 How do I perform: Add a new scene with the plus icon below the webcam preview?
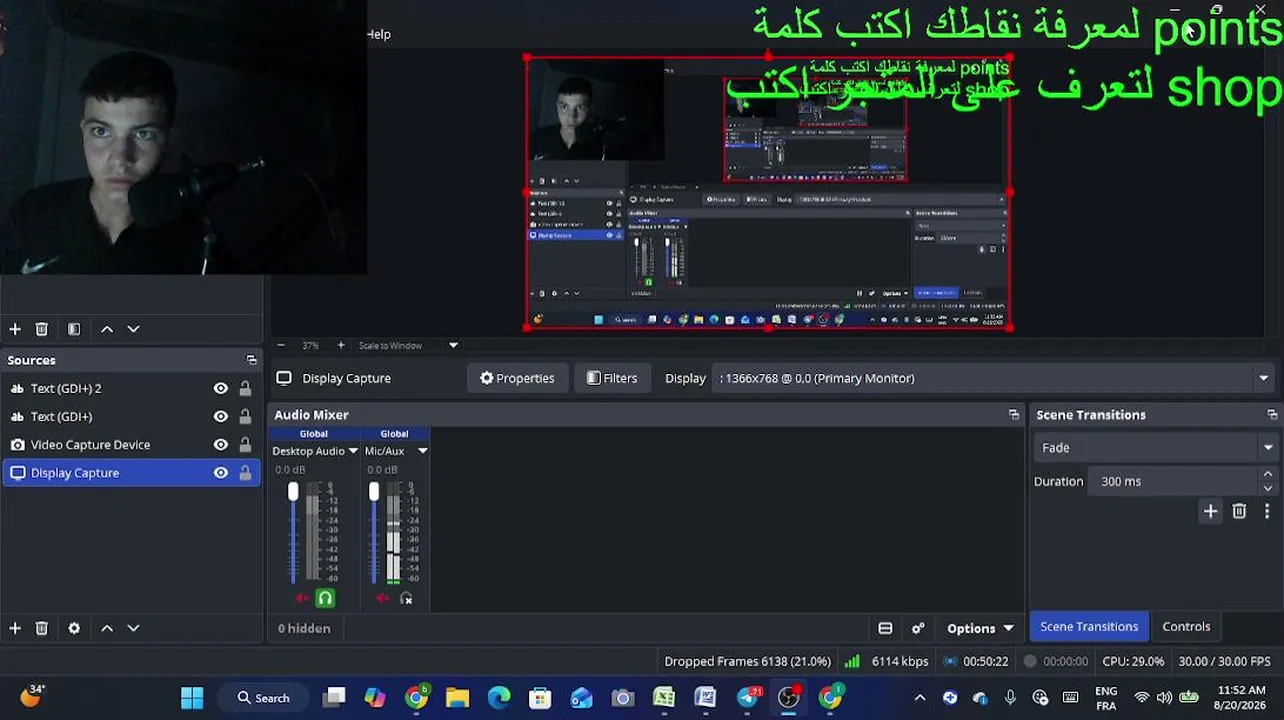[15, 329]
